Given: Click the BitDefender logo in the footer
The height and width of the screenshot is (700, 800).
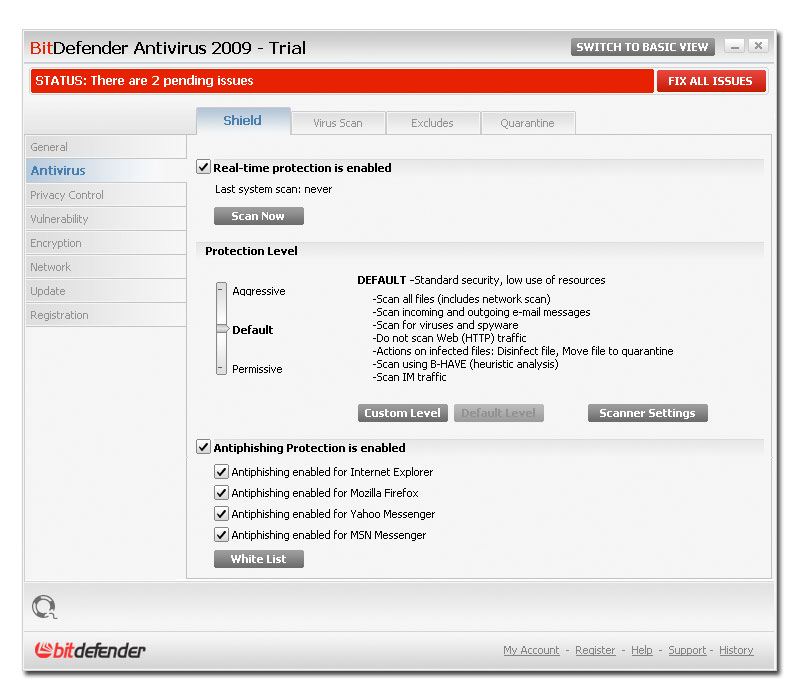Looking at the screenshot, I should click(88, 650).
